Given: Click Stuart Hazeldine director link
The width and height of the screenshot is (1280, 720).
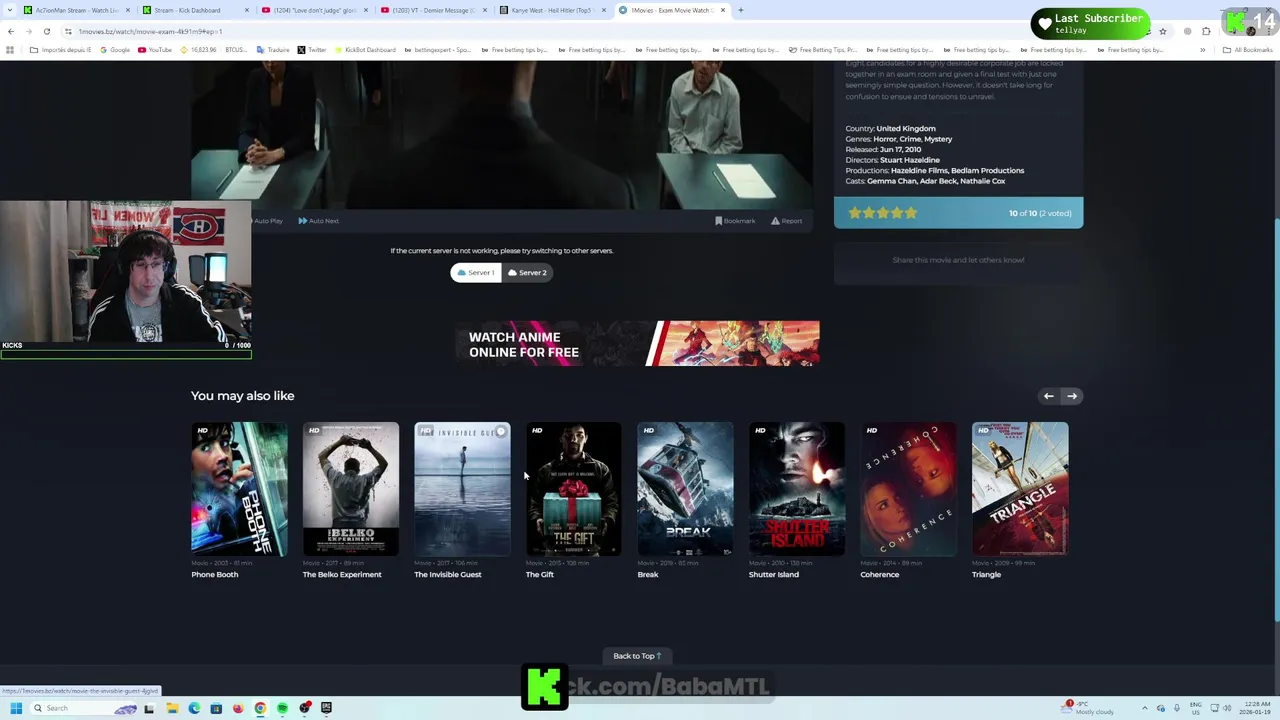Looking at the screenshot, I should click(910, 160).
